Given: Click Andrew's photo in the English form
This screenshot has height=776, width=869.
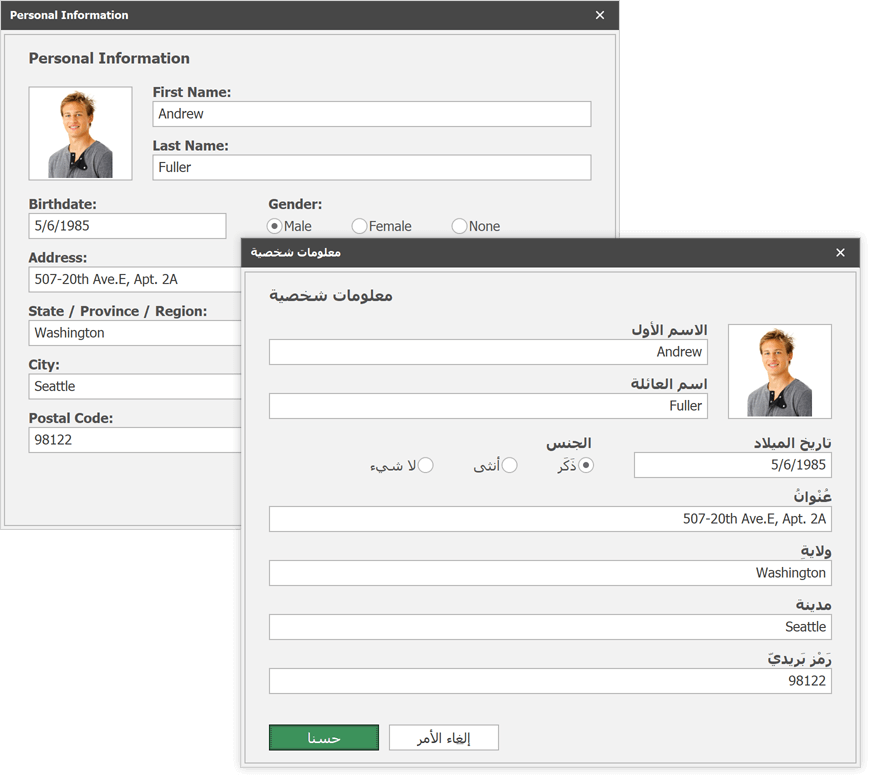Looking at the screenshot, I should [80, 132].
